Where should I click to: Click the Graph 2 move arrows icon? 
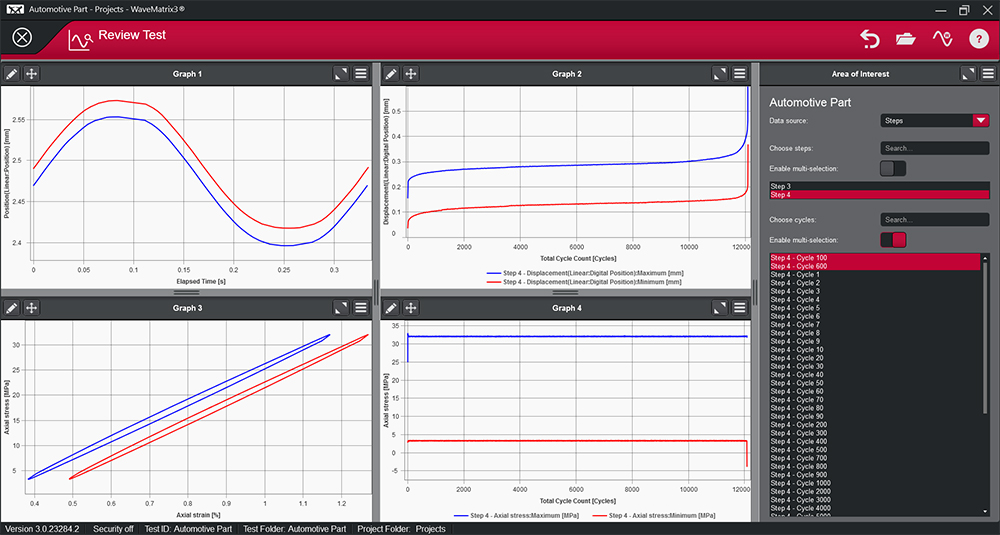(x=411, y=74)
